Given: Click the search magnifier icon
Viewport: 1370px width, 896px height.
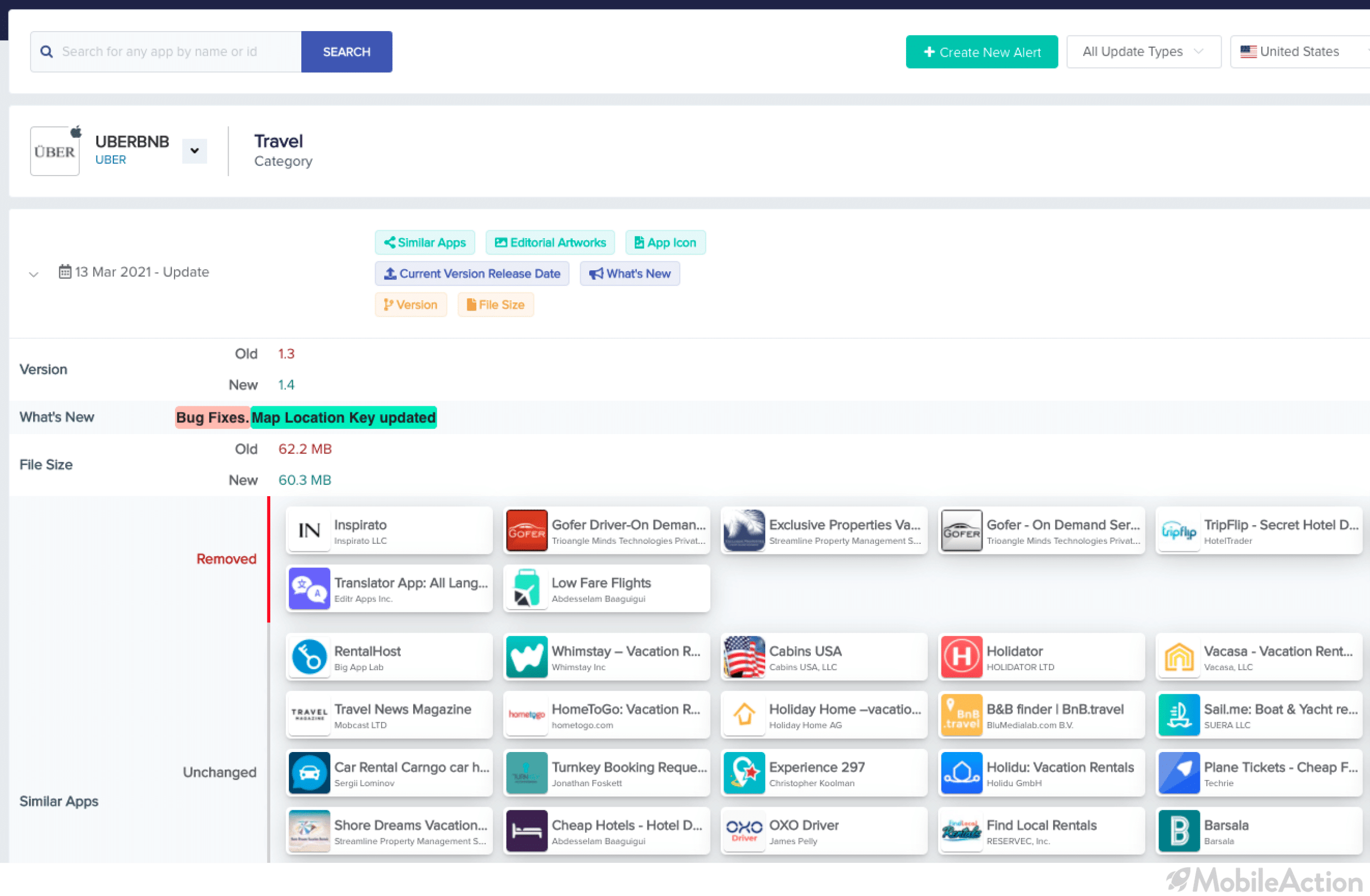Looking at the screenshot, I should 47,52.
